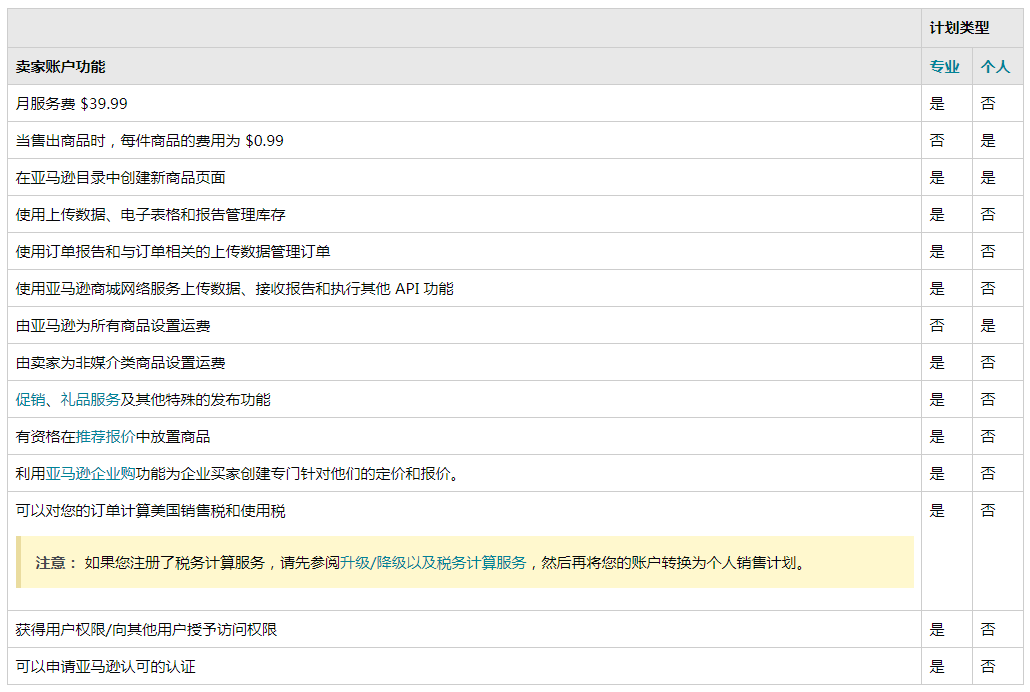Select the 月服务费 $39.99 row text
The width and height of the screenshot is (1030, 692).
pyautogui.click(x=72, y=104)
